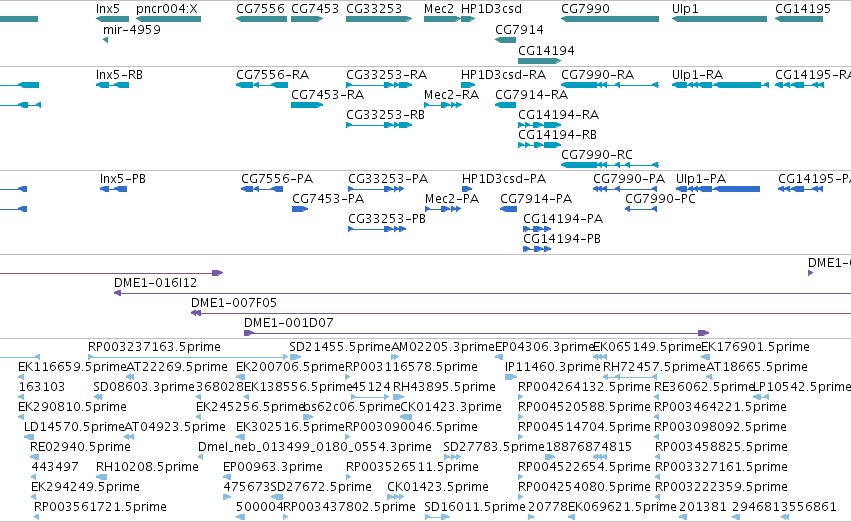
Task: Select the Mec2 gene label
Action: tap(439, 9)
